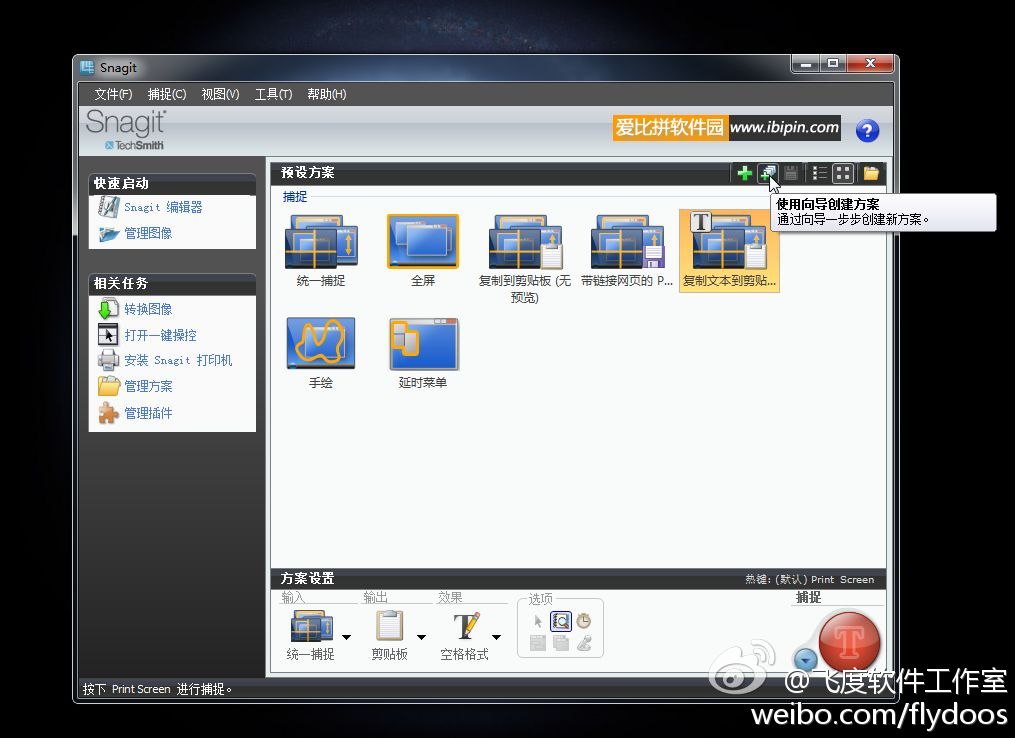Open the 视图(V) menu
Viewport: 1015px width, 738px height.
point(220,94)
